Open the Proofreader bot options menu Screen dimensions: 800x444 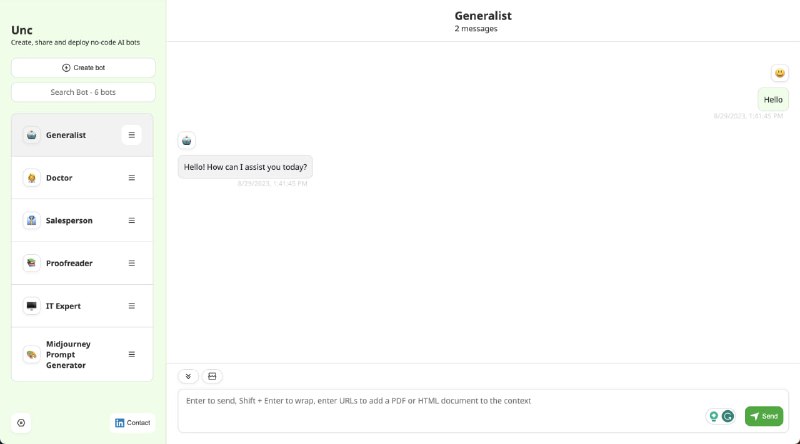(x=132, y=263)
